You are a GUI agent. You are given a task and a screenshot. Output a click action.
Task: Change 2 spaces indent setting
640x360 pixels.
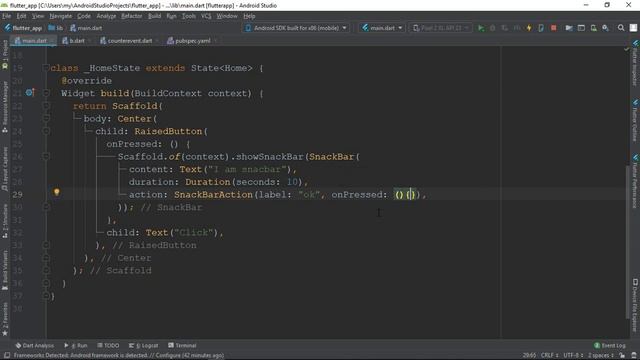pos(601,355)
